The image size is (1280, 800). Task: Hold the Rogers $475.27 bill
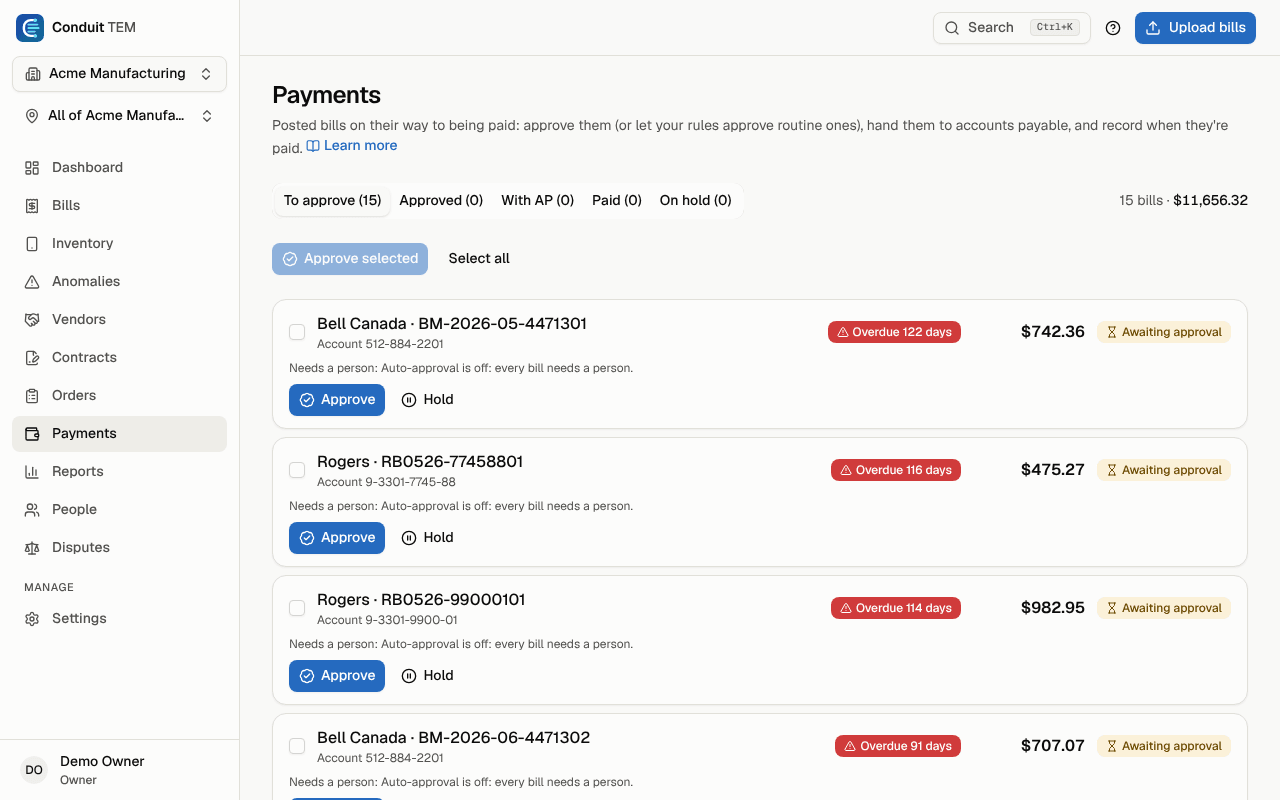pos(428,538)
